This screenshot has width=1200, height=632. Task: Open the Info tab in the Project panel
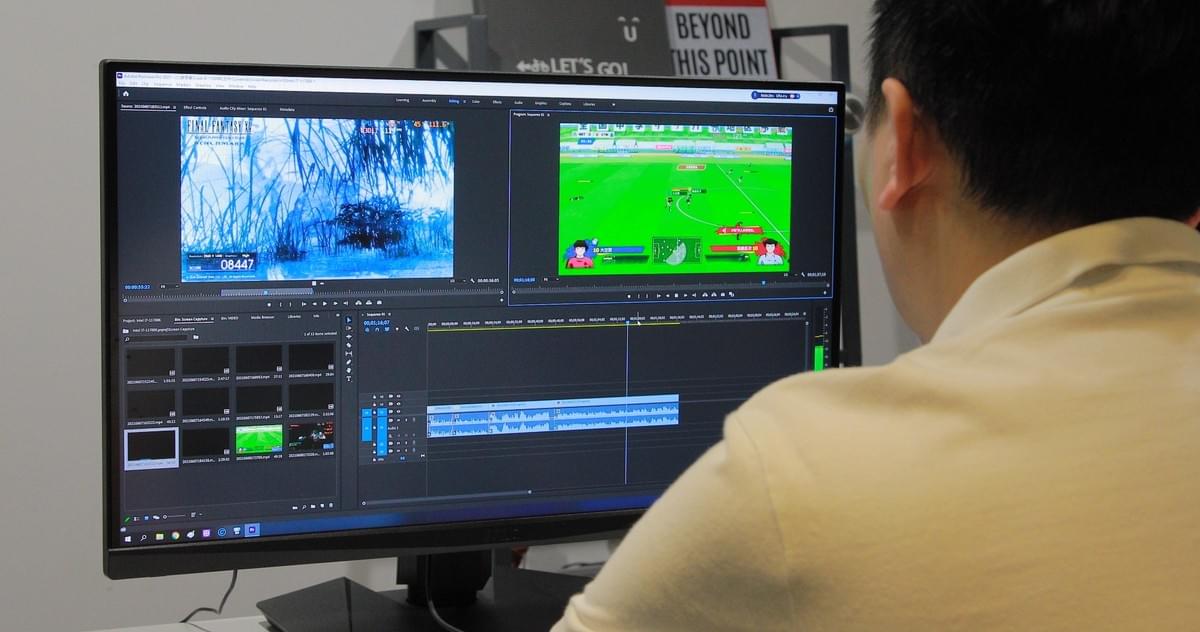pyautogui.click(x=316, y=317)
